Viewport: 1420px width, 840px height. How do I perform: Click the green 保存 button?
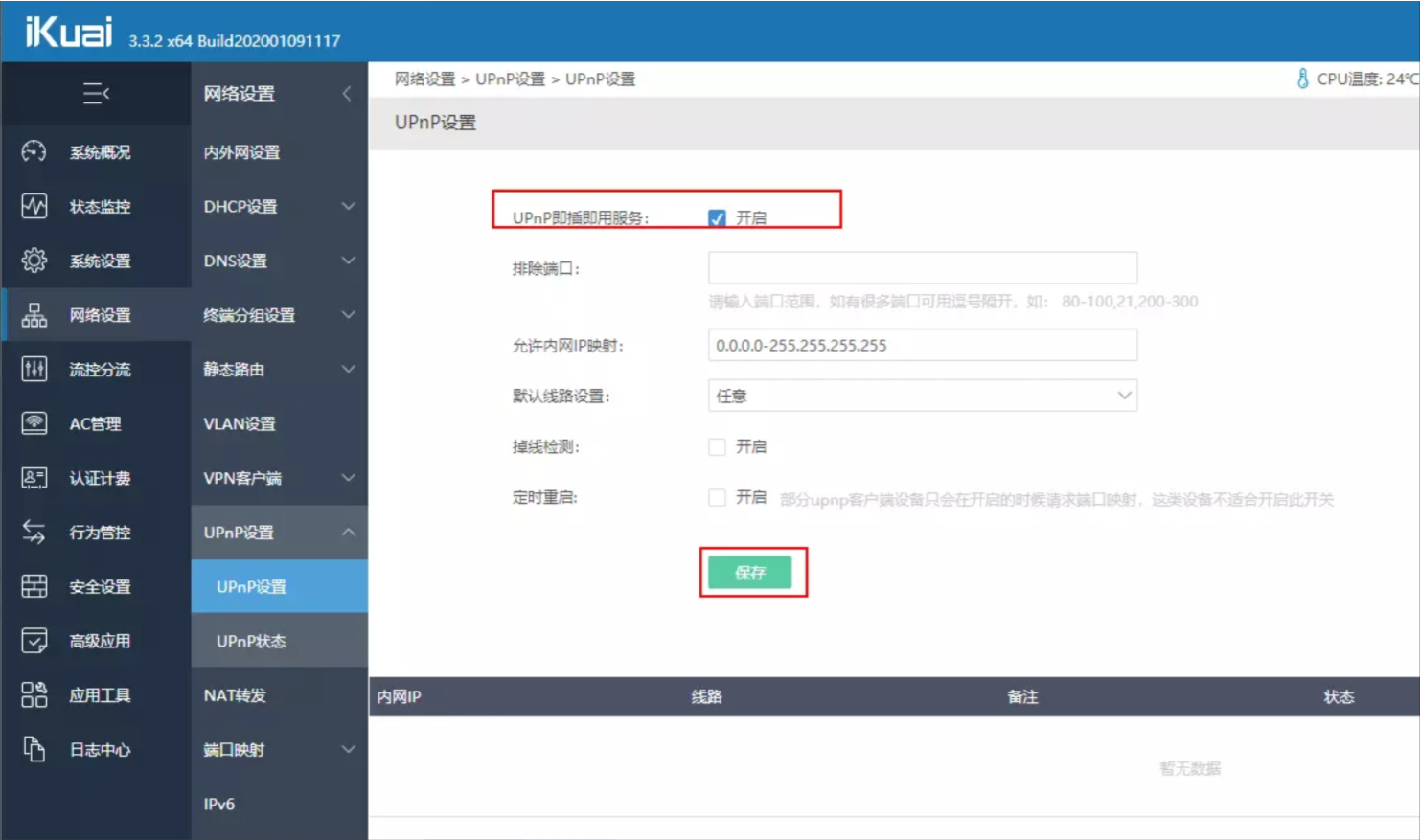pyautogui.click(x=750, y=573)
